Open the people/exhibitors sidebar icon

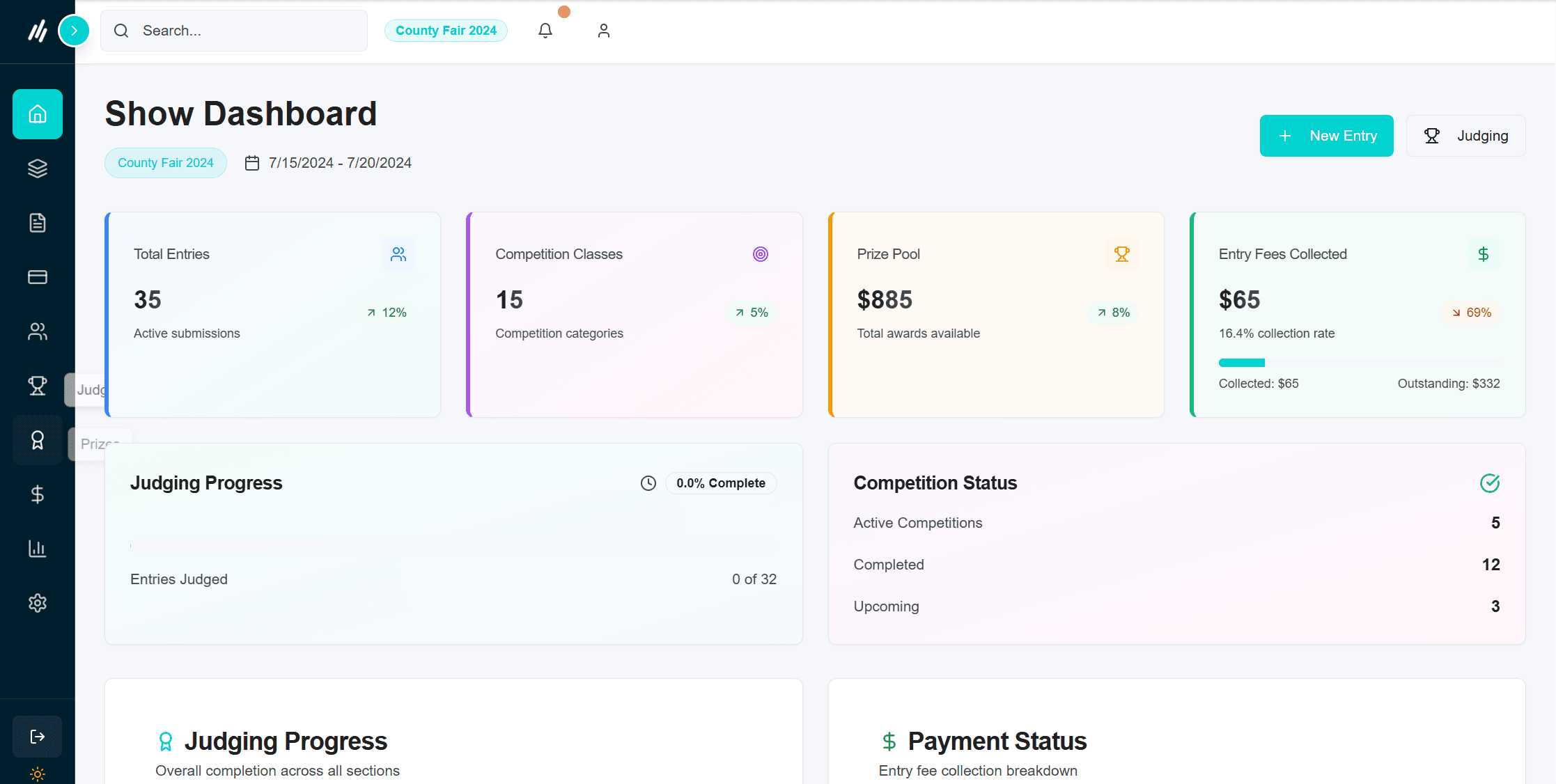point(38,331)
